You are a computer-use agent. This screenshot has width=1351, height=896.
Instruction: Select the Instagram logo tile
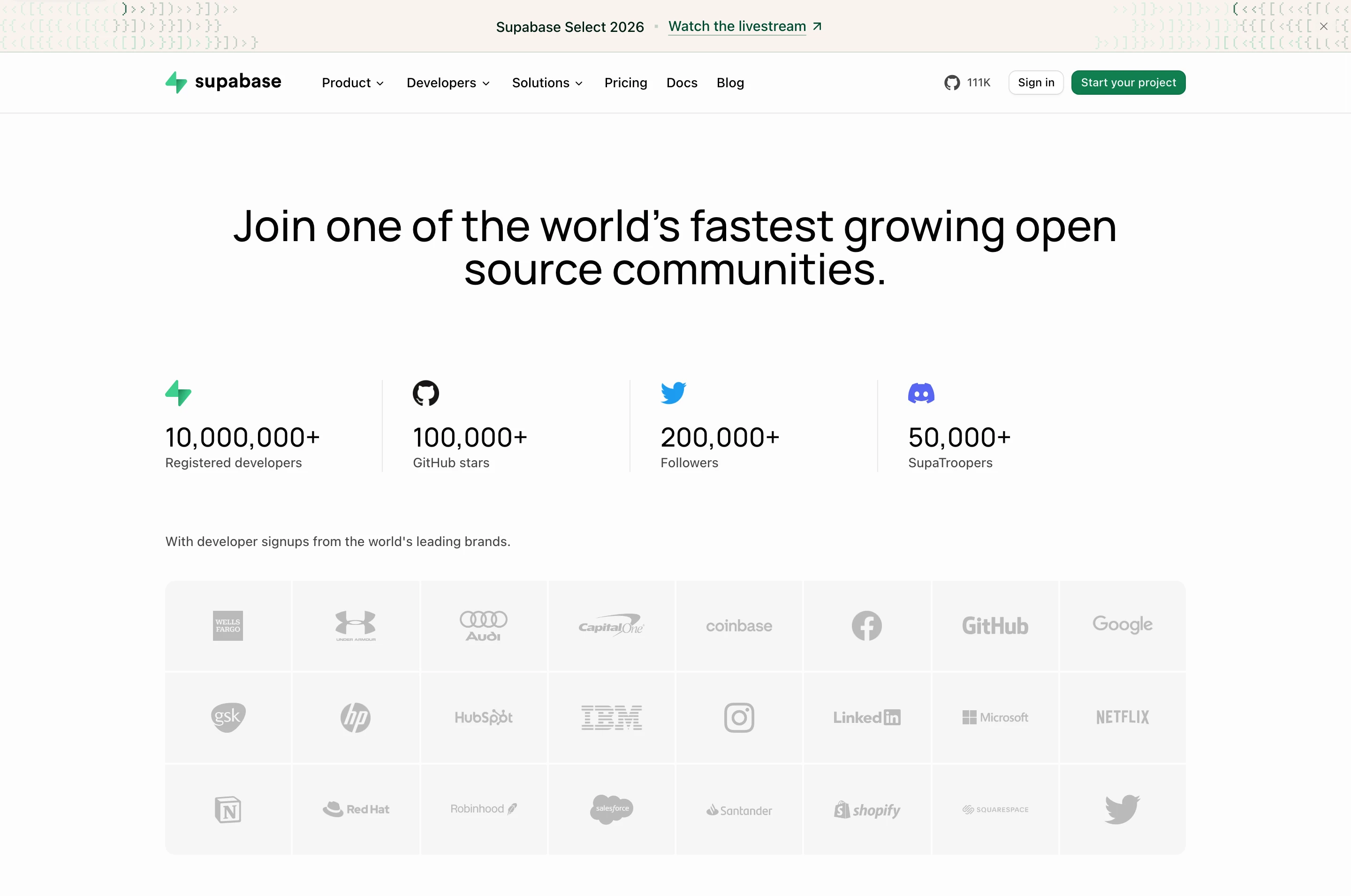click(x=739, y=717)
